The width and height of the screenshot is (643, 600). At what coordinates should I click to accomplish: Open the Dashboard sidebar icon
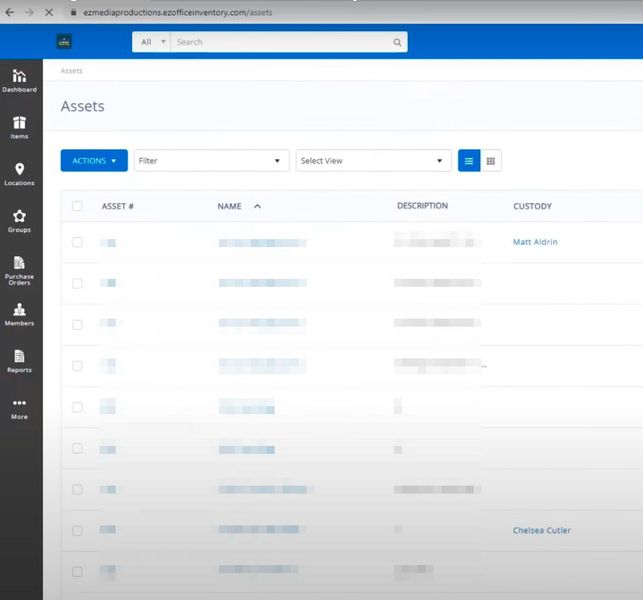pyautogui.click(x=19, y=81)
